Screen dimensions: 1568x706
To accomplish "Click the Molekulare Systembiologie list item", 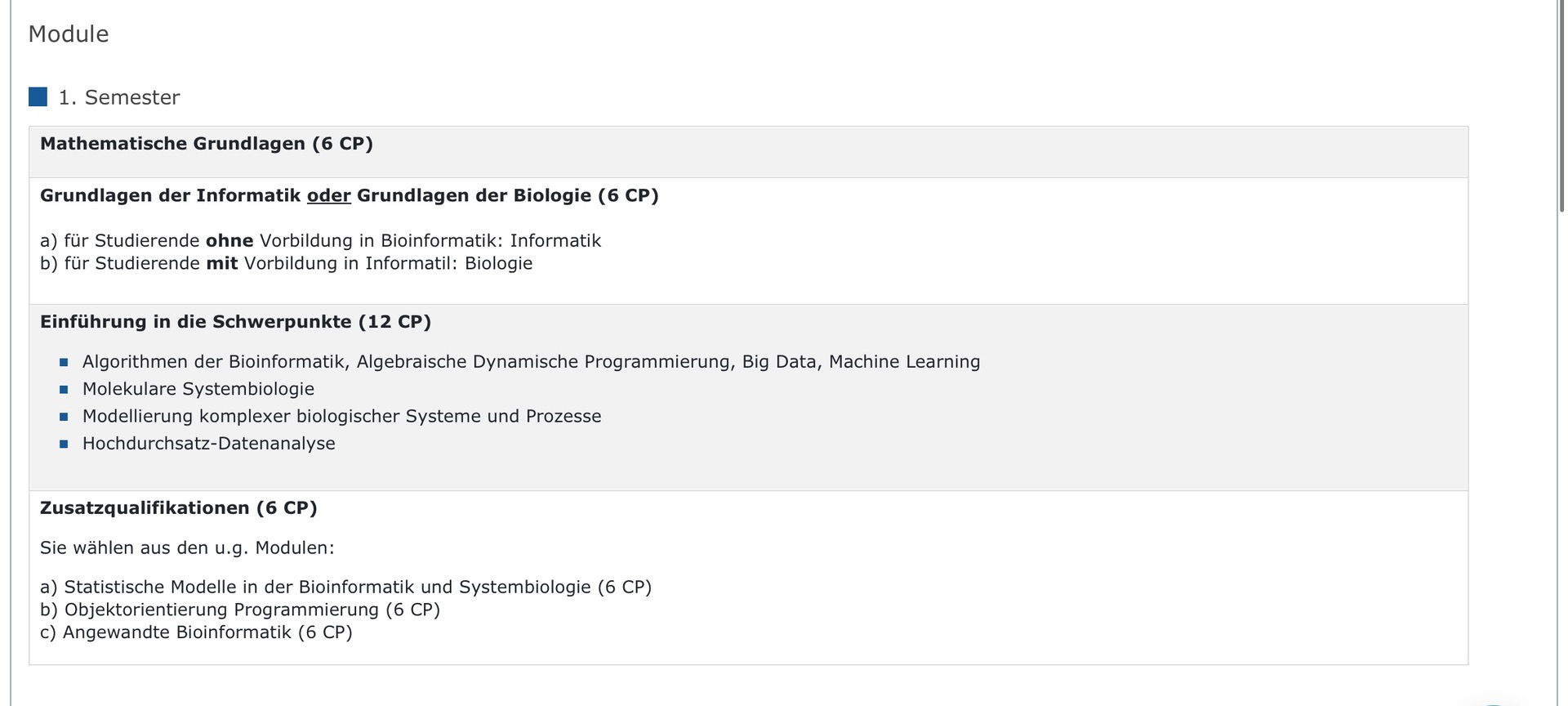I will [198, 390].
